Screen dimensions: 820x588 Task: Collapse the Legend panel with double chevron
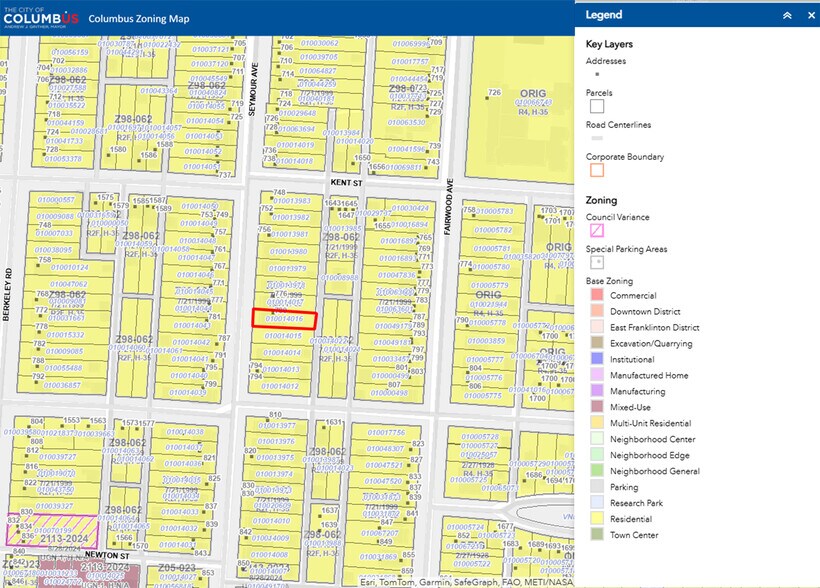787,15
